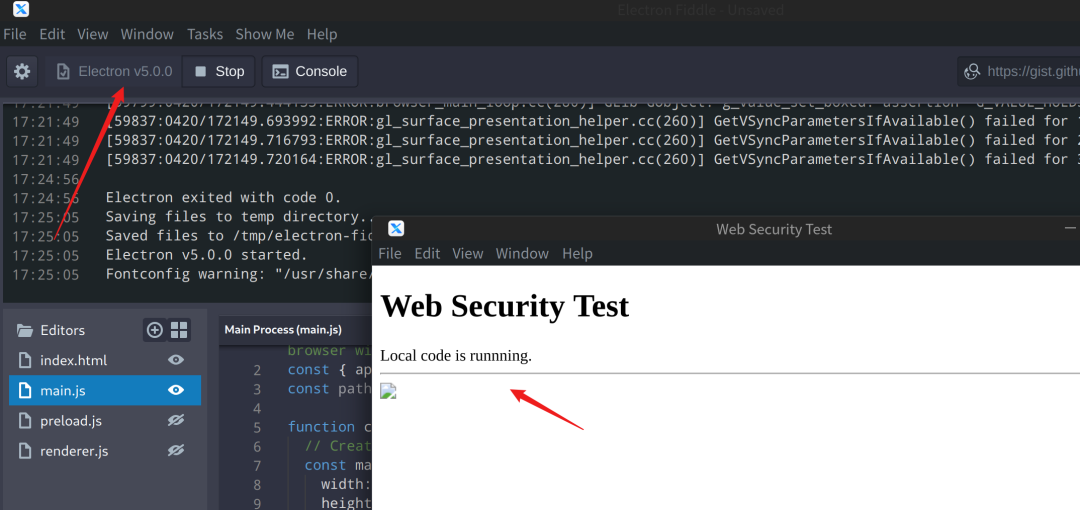Screen dimensions: 1080x510
Task: Click the Electron Fiddle app icon in title bar
Action: tap(21, 10)
